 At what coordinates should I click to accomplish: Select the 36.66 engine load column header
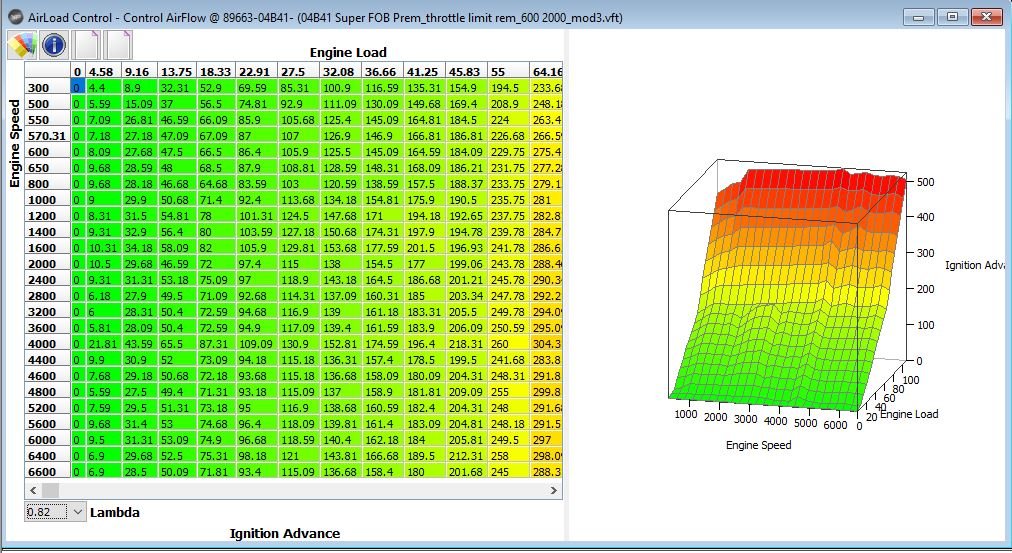click(x=383, y=71)
